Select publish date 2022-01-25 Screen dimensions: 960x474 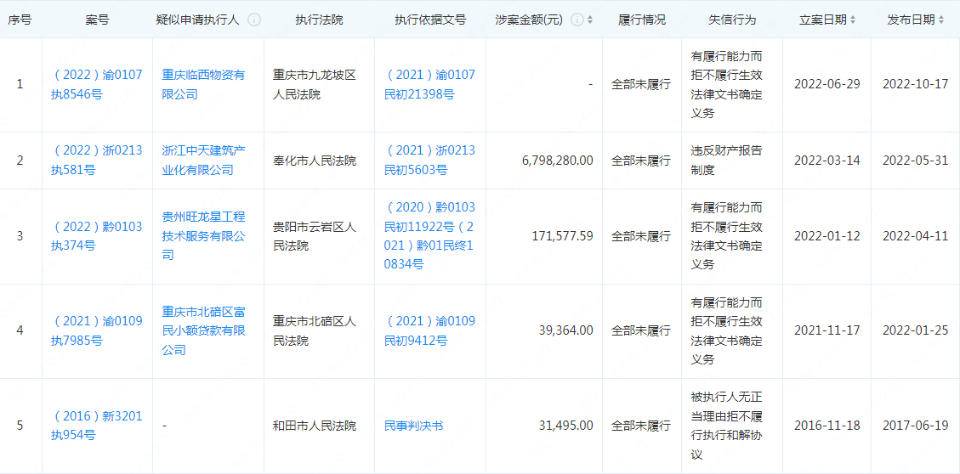coord(915,331)
